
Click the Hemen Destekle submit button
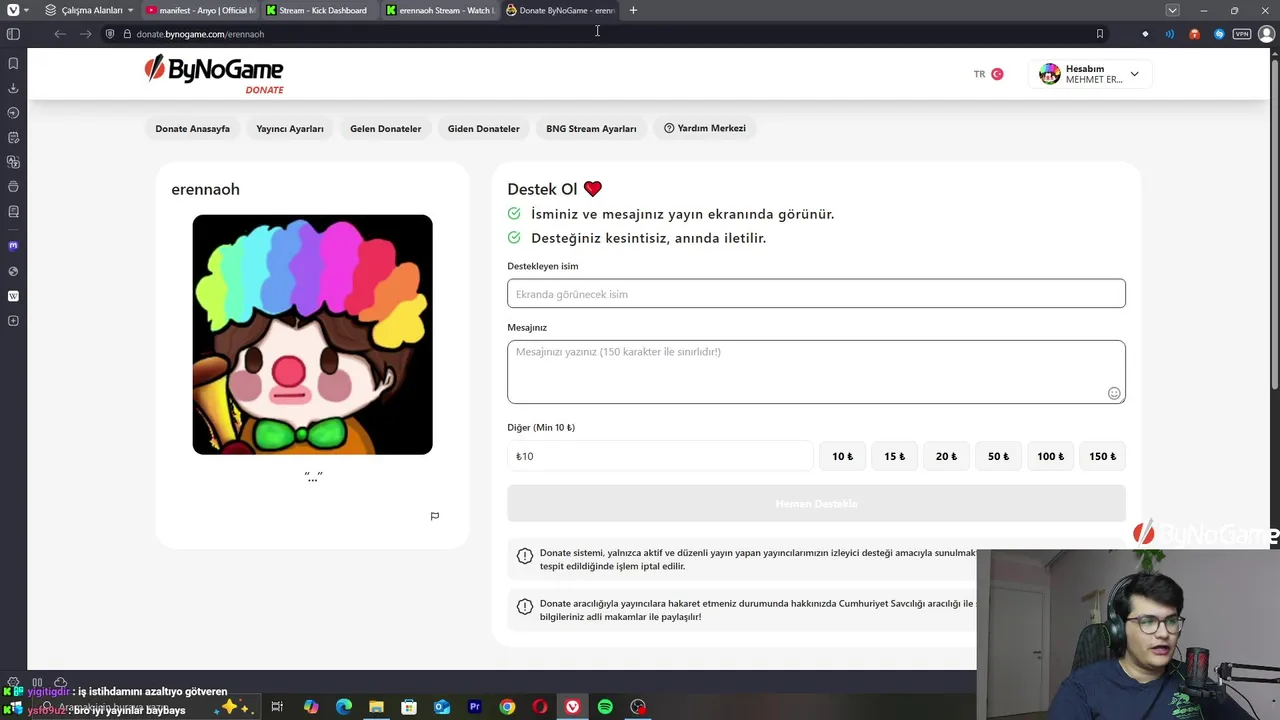(816, 503)
